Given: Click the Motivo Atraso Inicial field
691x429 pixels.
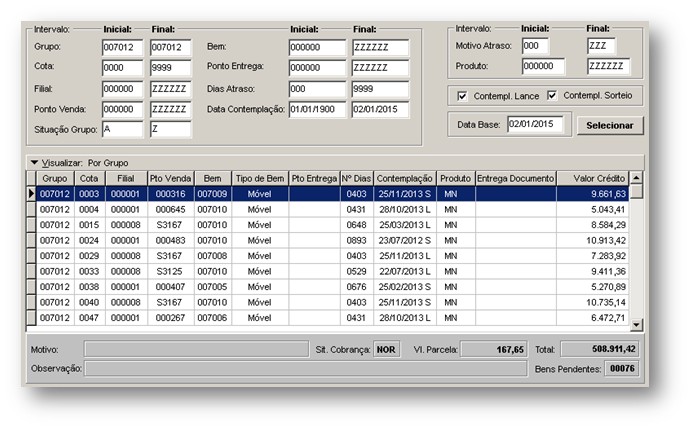Looking at the screenshot, I should (535, 46).
